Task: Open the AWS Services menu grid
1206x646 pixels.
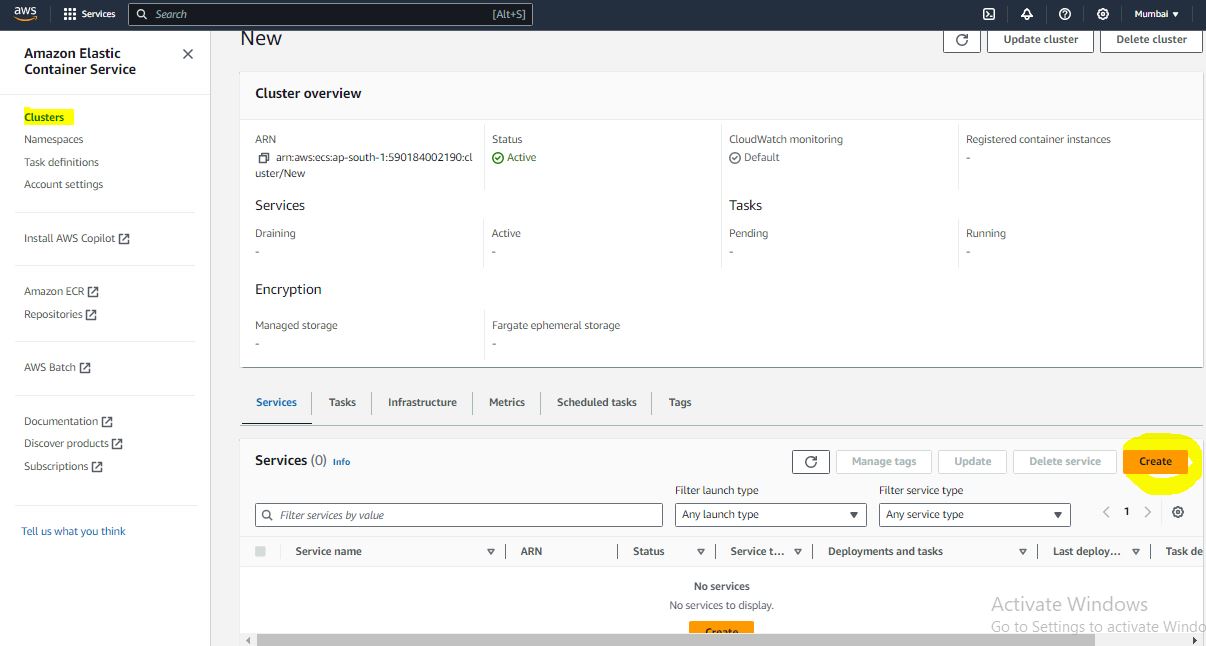Action: 89,14
